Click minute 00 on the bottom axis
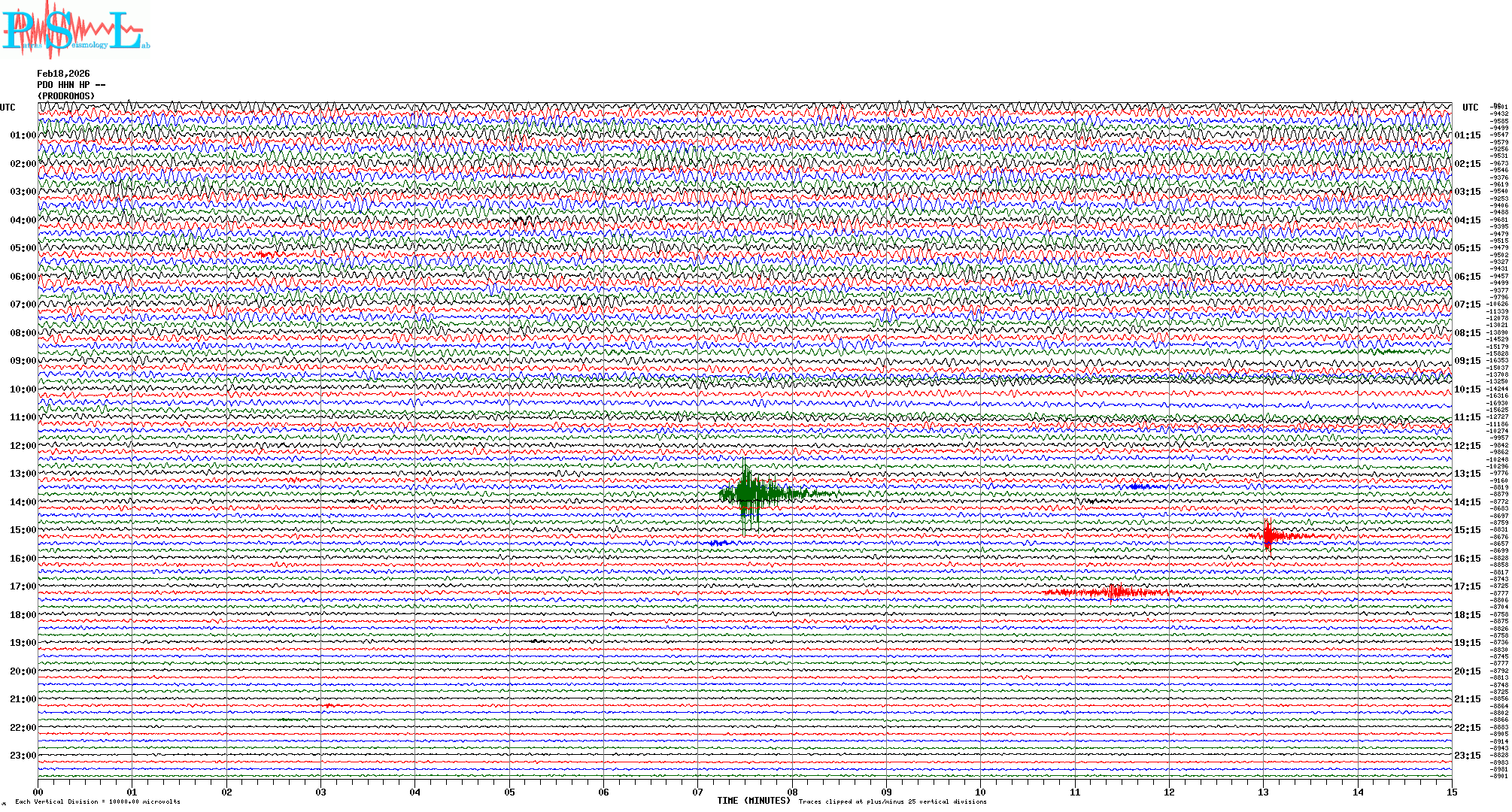The height and width of the screenshot is (812, 1512). tap(38, 792)
